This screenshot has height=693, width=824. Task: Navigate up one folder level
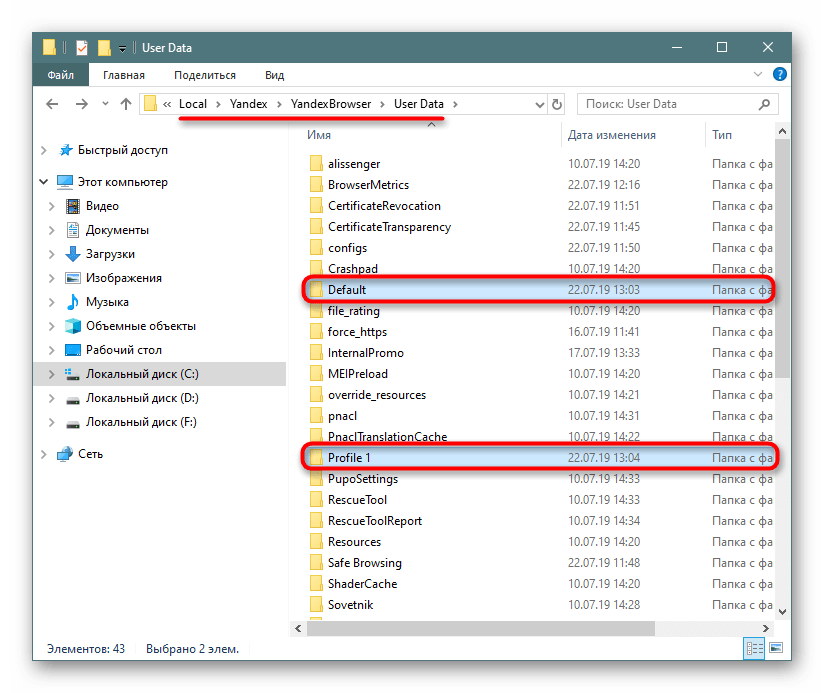coord(126,103)
